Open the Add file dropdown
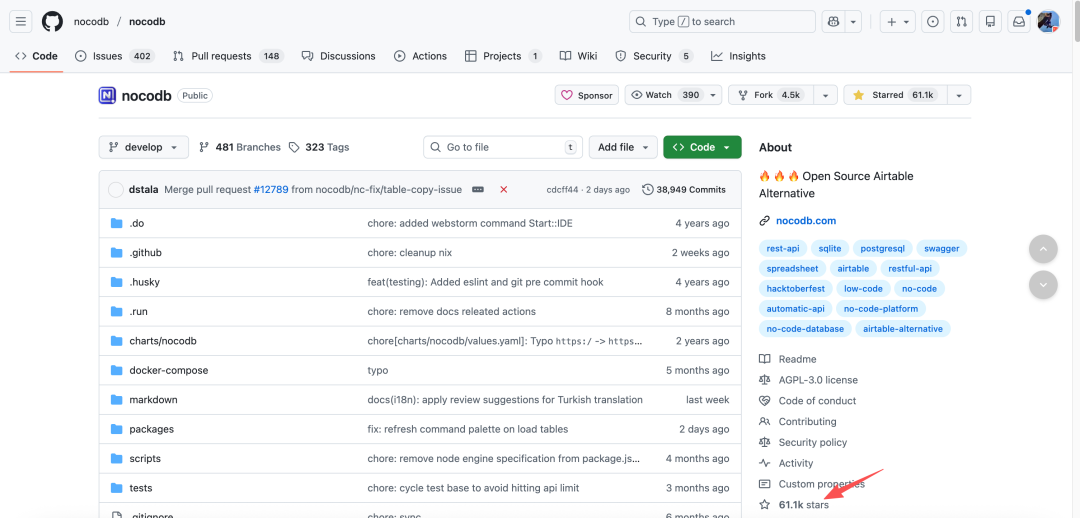1080x518 pixels. point(623,147)
